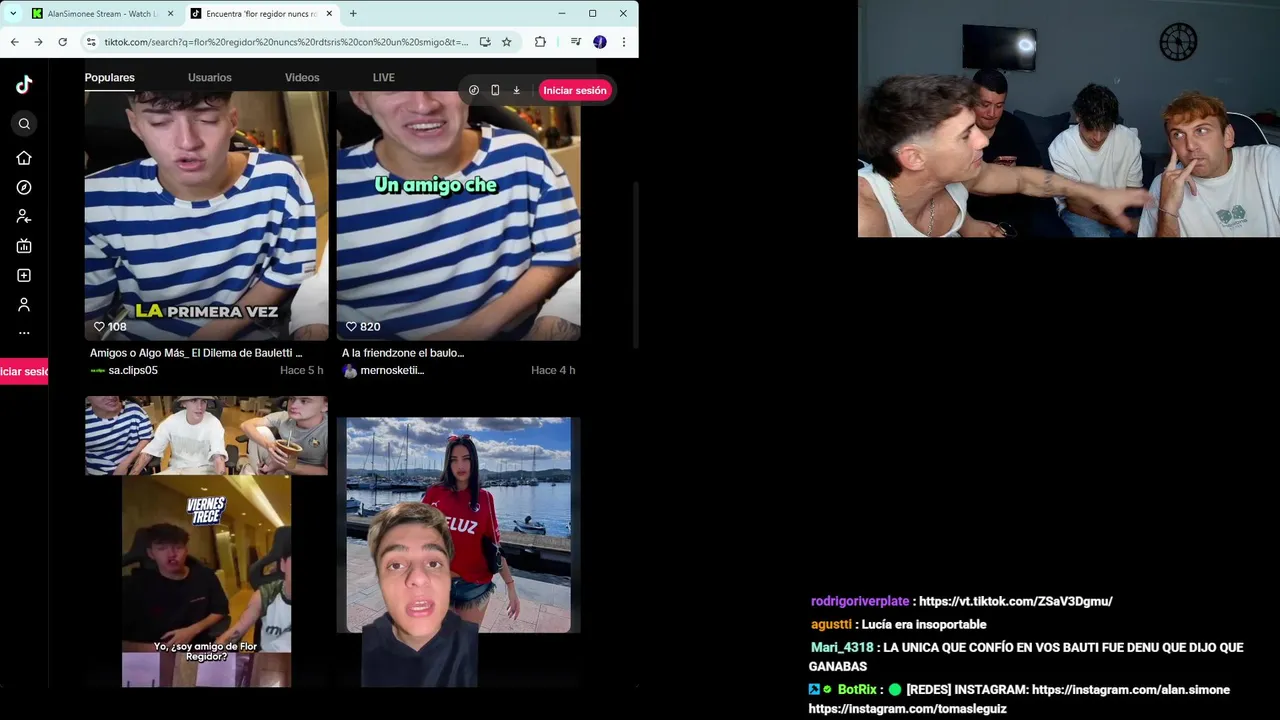Image resolution: width=1280 pixels, height=720 pixels.
Task: Click the page vertical scrollbar
Action: coord(635,265)
